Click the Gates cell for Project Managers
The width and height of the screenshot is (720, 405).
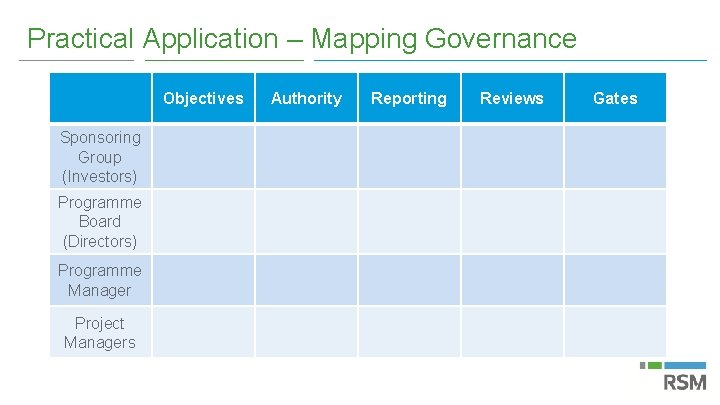(615, 332)
